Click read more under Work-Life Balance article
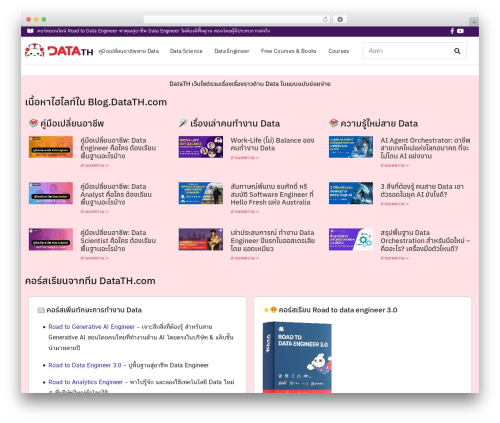This screenshot has height=423, width=500. pos(244,157)
